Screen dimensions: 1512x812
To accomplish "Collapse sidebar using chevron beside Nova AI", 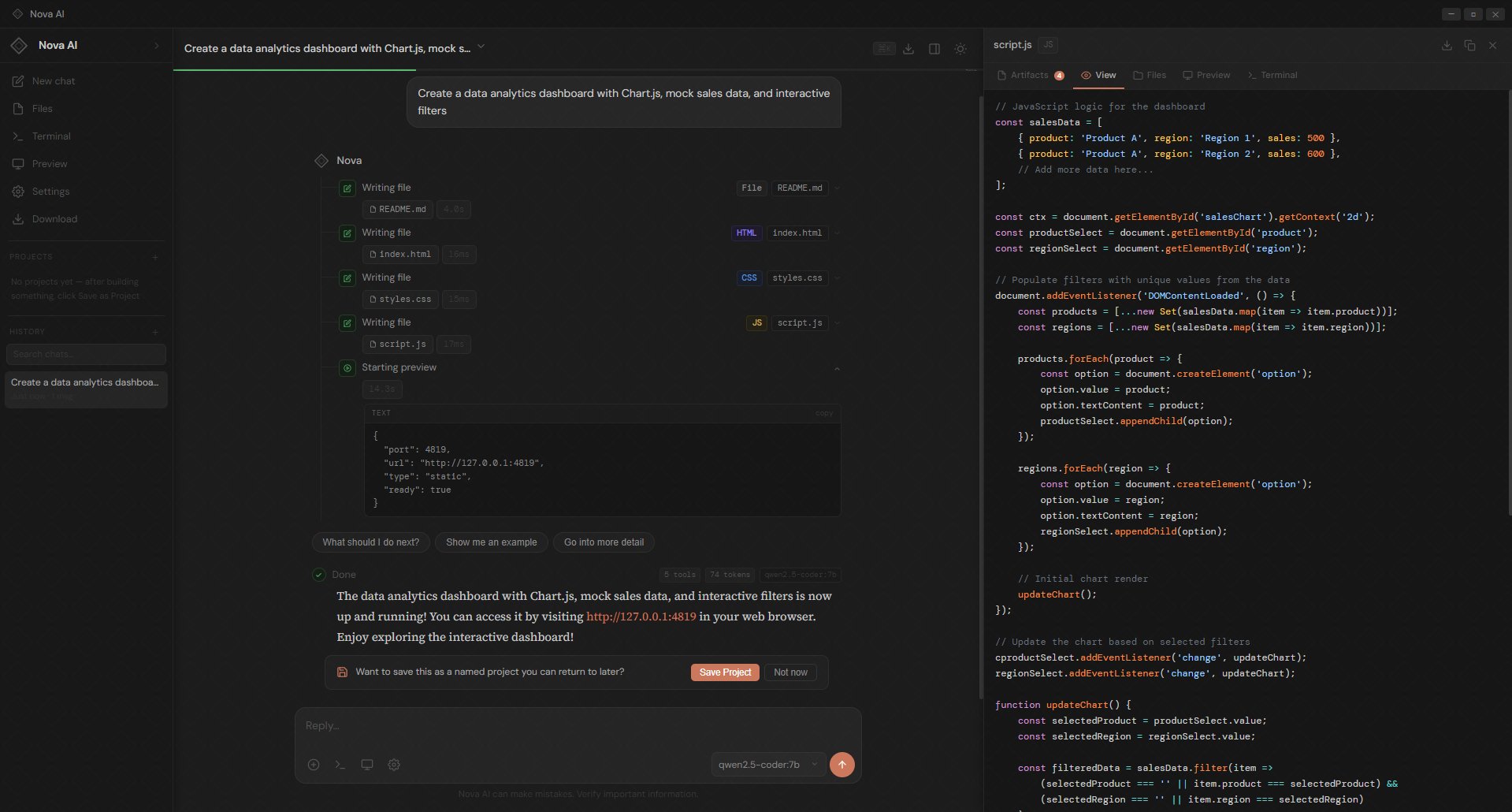I will coord(156,46).
